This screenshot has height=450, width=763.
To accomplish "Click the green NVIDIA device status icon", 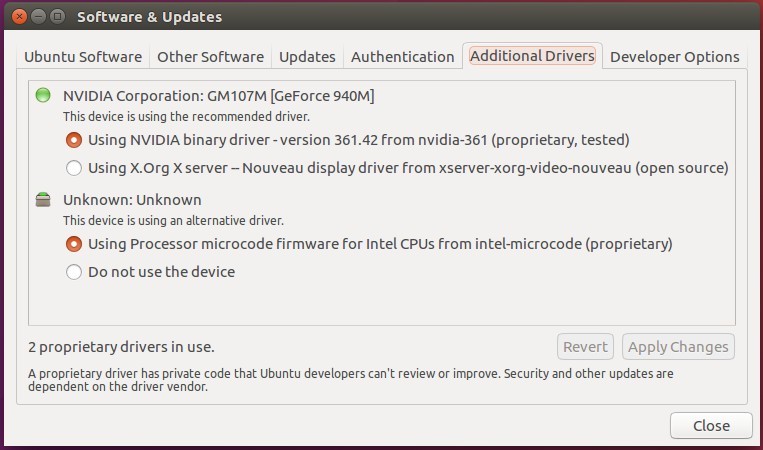I will (43, 95).
